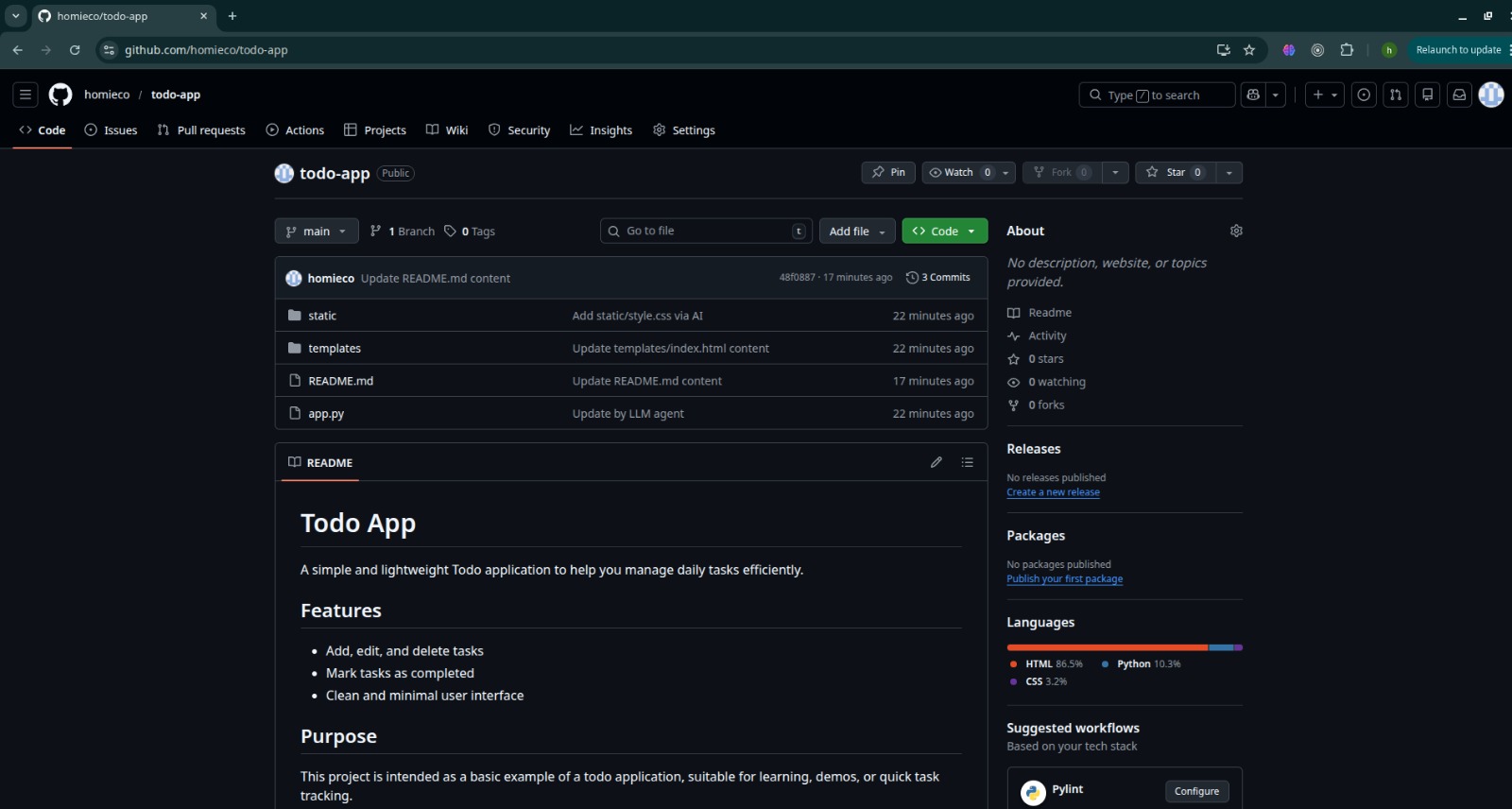Edit README with the pencil icon
The image size is (1512, 809).
[936, 462]
